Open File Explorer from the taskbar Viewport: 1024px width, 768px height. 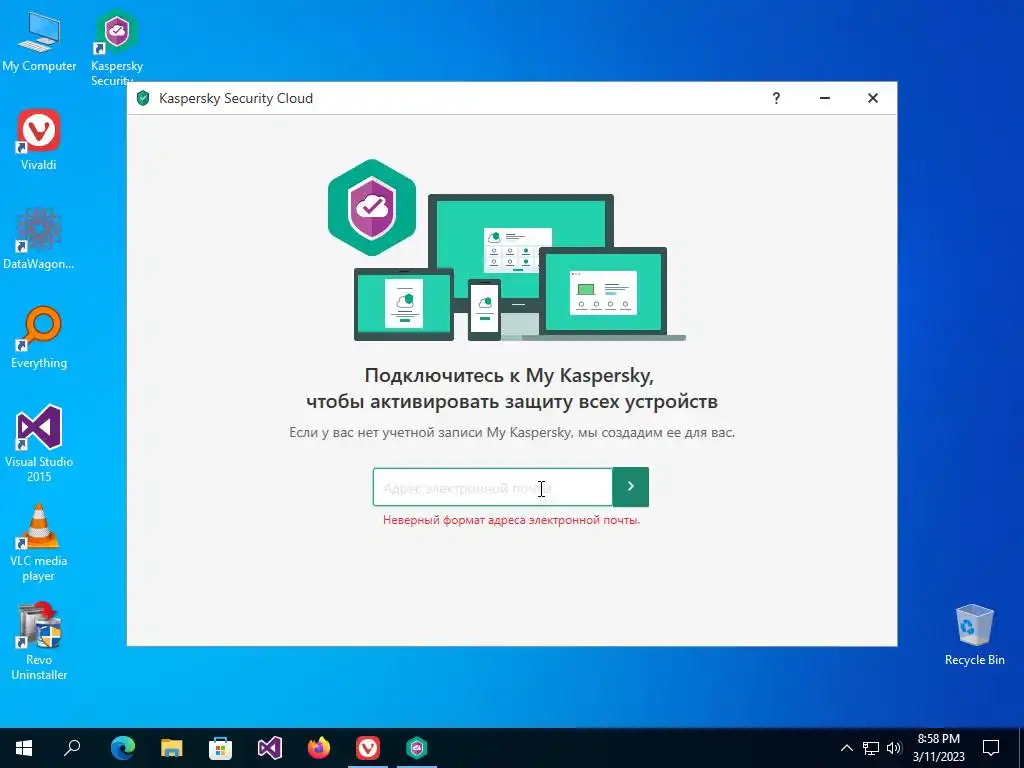coord(172,748)
